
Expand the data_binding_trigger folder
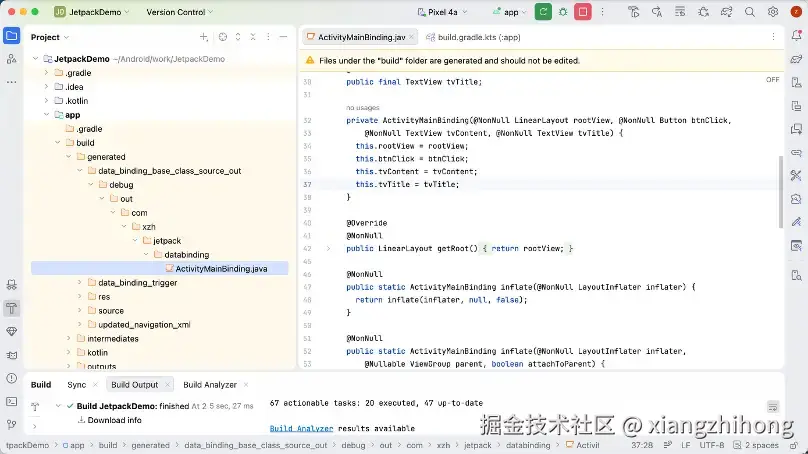80,282
